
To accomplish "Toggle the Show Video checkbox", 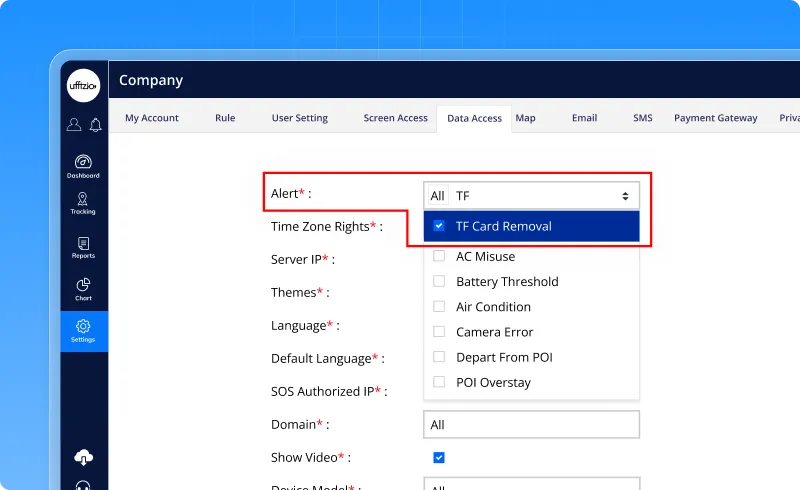I will 439,457.
